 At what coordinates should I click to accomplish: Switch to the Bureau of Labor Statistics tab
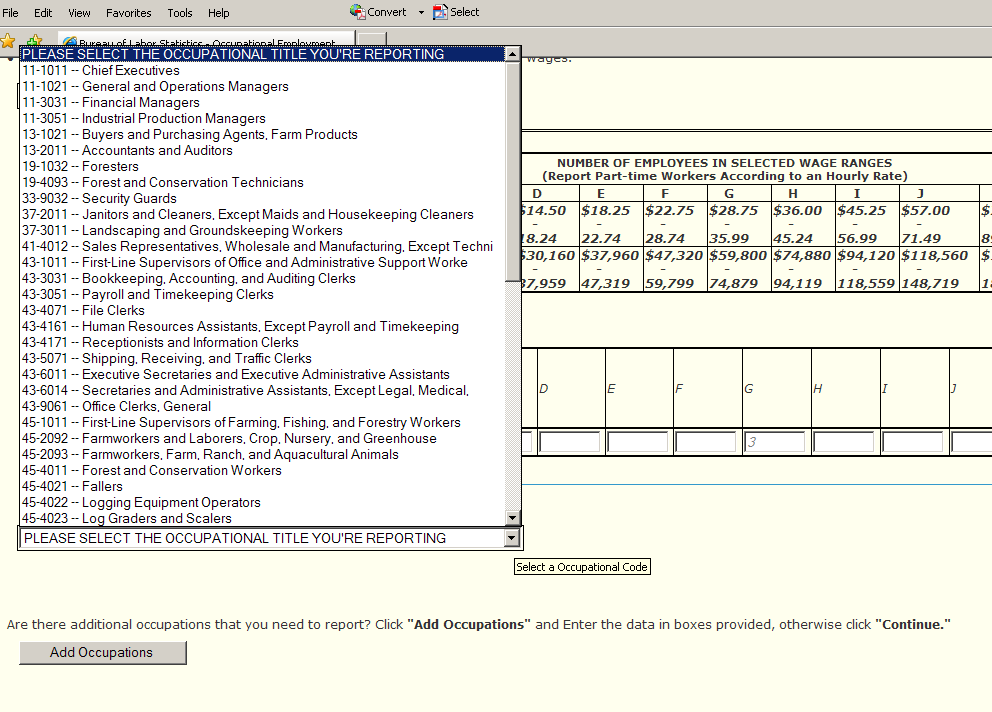pos(200,43)
